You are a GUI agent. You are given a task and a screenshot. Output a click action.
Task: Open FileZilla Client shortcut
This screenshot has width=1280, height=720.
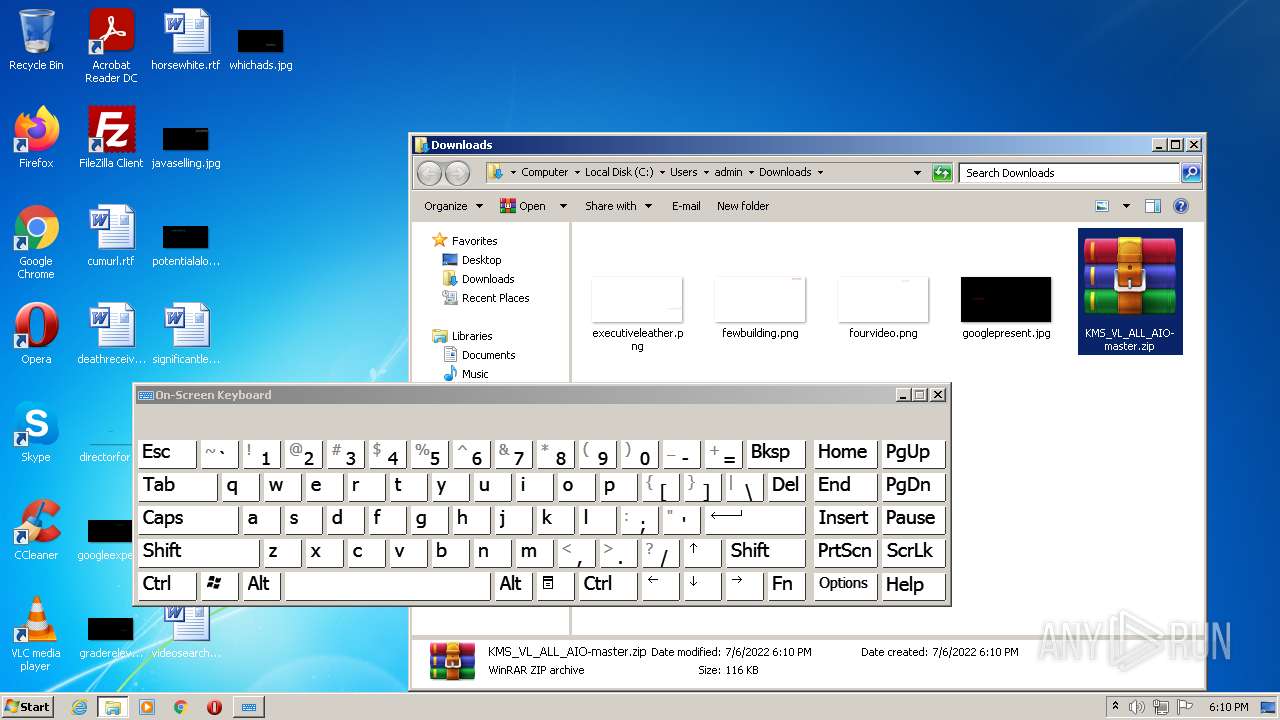111,138
